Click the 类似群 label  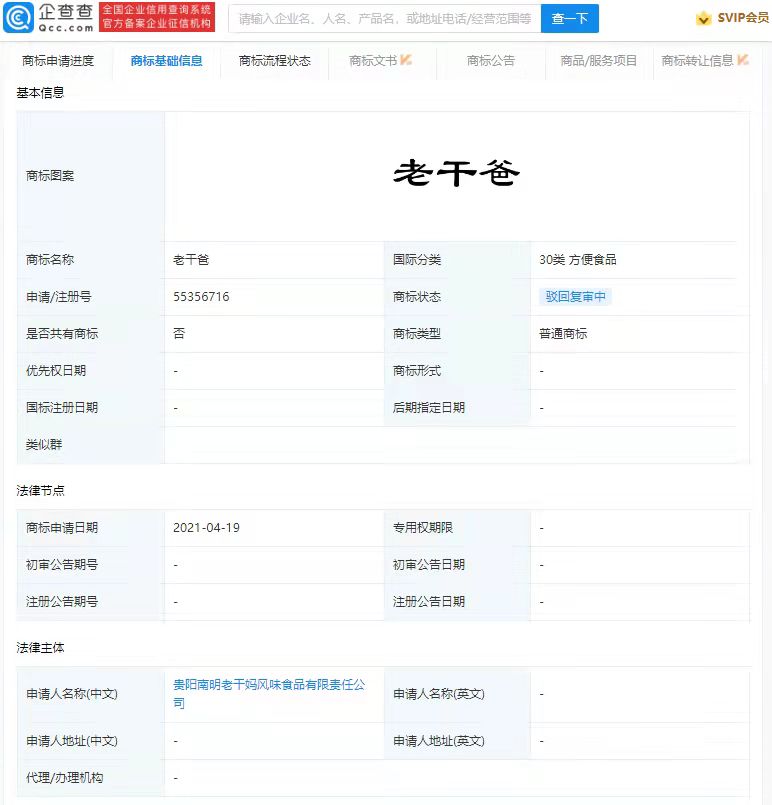coord(44,445)
